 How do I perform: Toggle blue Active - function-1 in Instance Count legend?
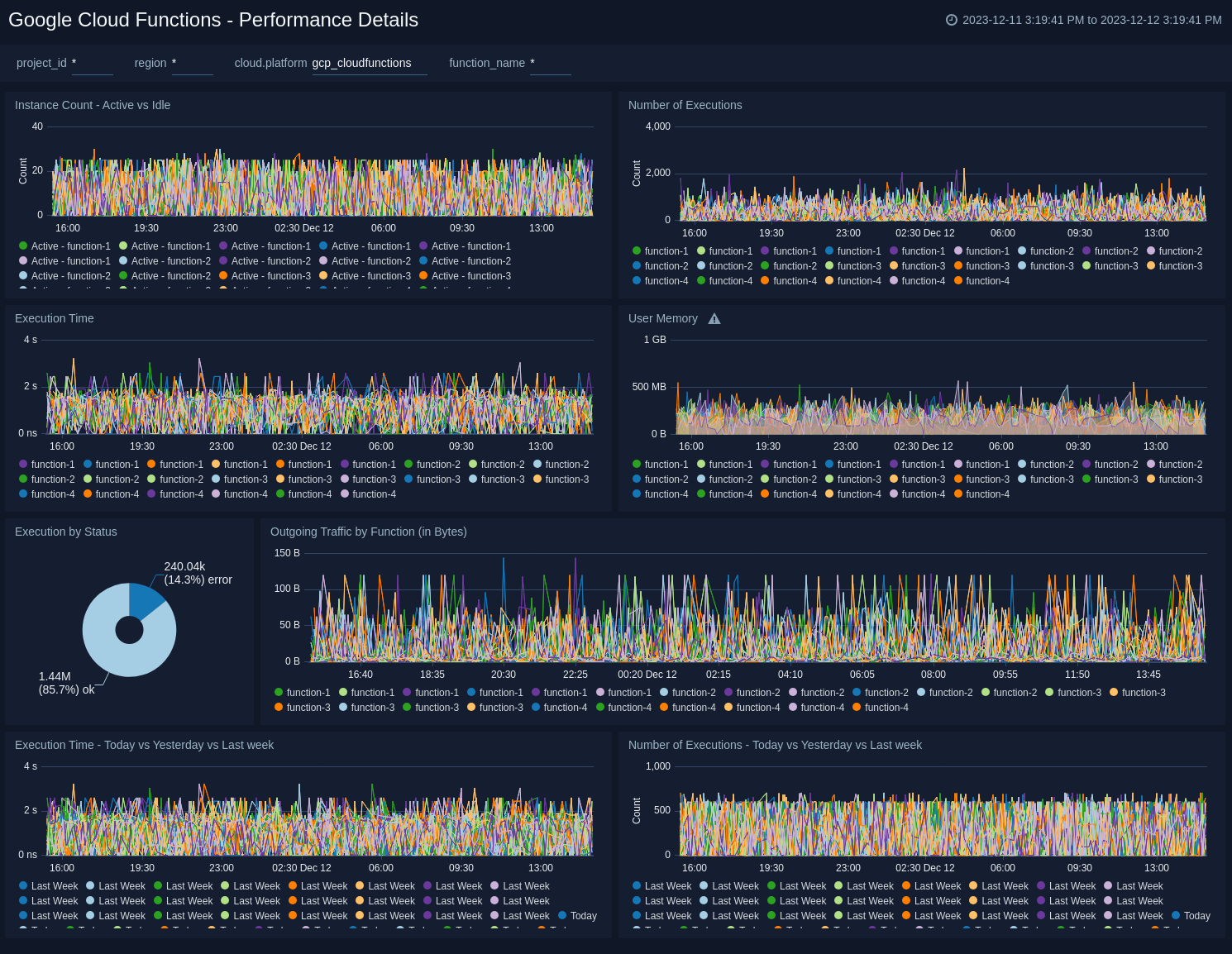coord(365,246)
